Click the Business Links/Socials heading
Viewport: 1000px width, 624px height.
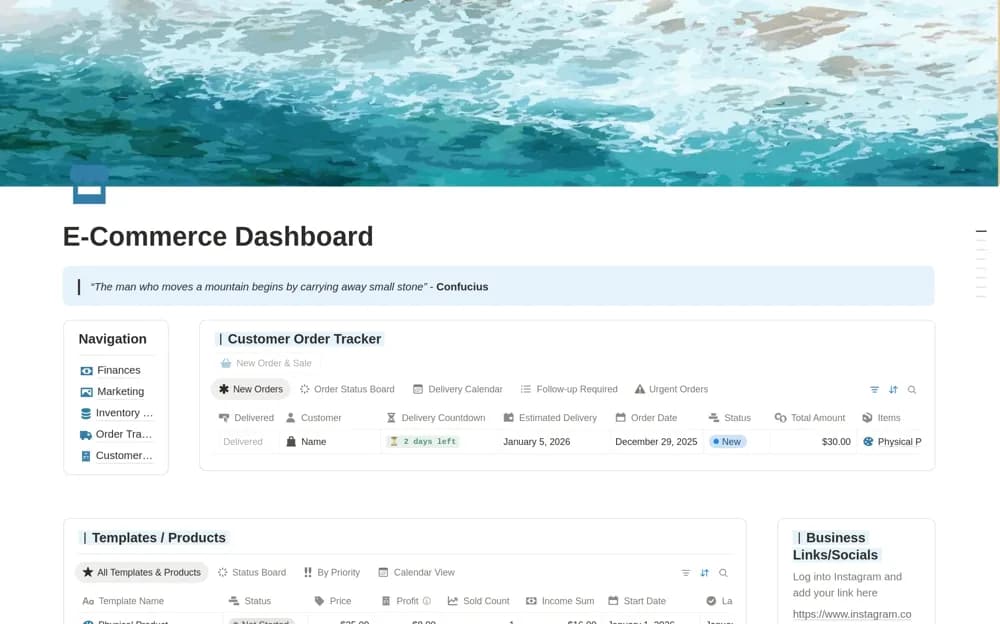(835, 546)
